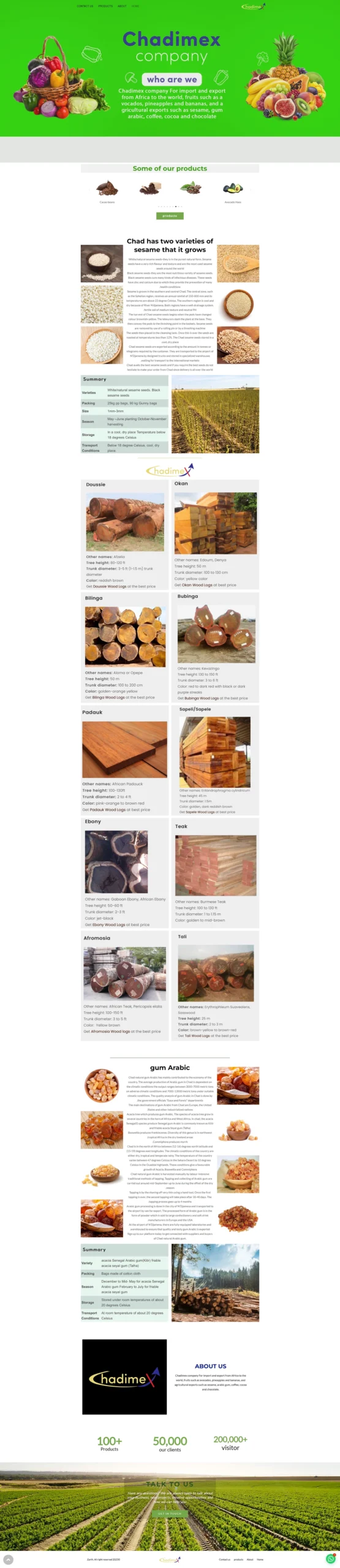The height and width of the screenshot is (1568, 340).
Task: Click the footer Contact us link
Action: (225, 1559)
